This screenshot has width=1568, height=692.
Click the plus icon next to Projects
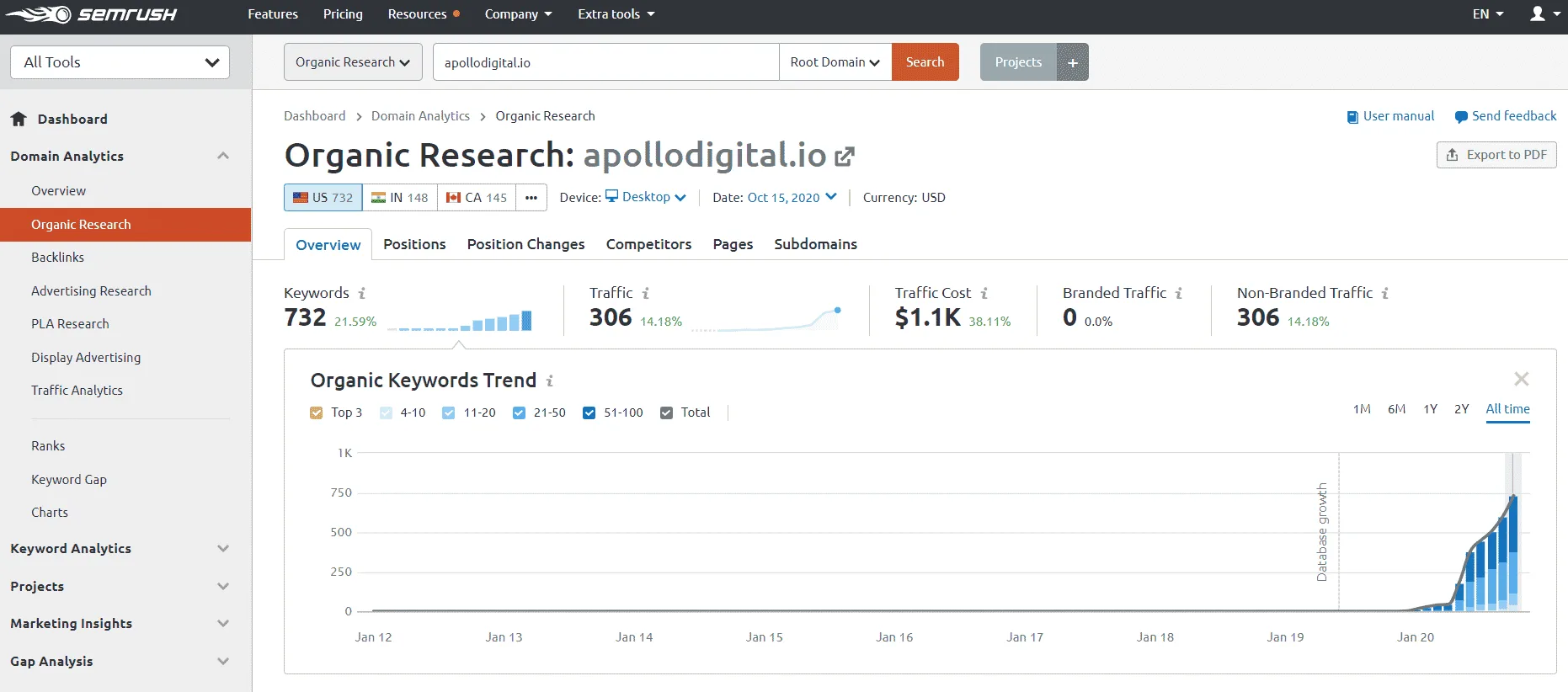pos(1073,62)
